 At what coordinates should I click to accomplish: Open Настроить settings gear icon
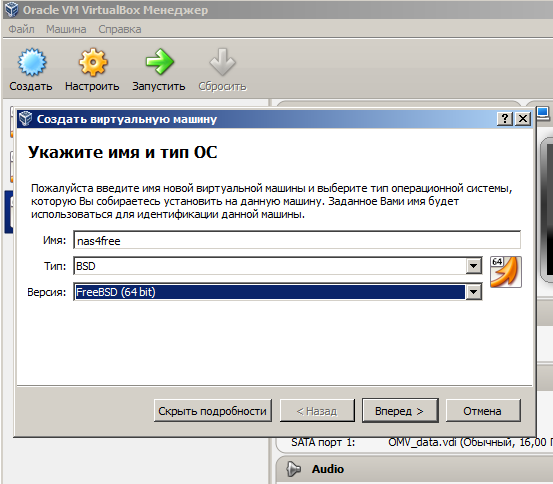click(93, 62)
